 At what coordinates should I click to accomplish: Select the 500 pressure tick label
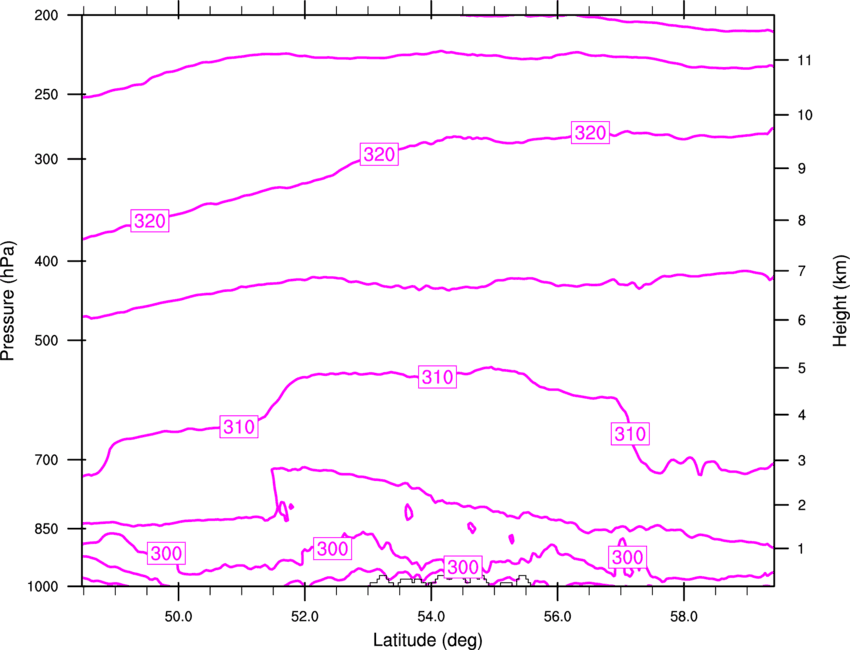click(x=46, y=340)
